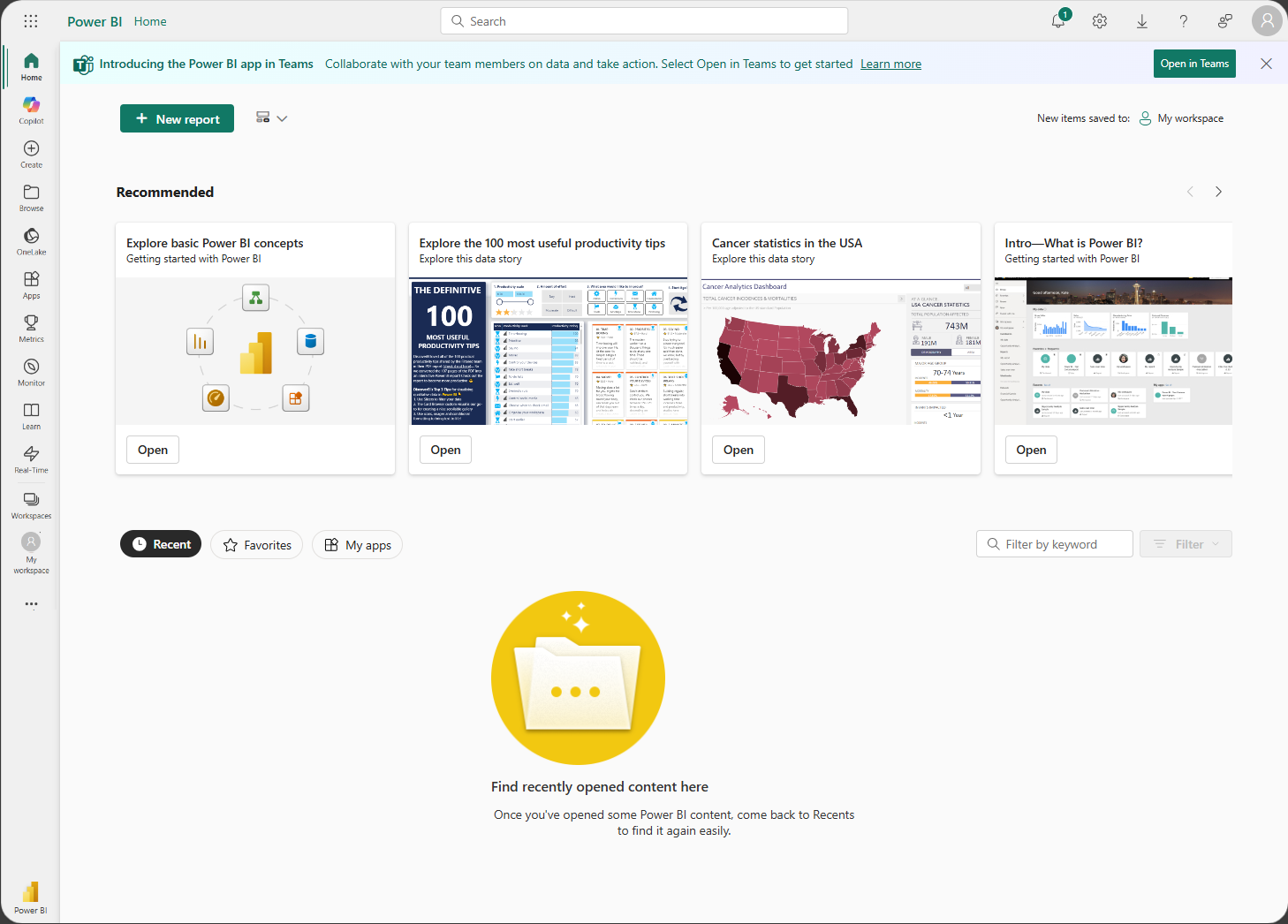Click the Home breadcrumb in header
1288x924 pixels.
click(x=150, y=21)
